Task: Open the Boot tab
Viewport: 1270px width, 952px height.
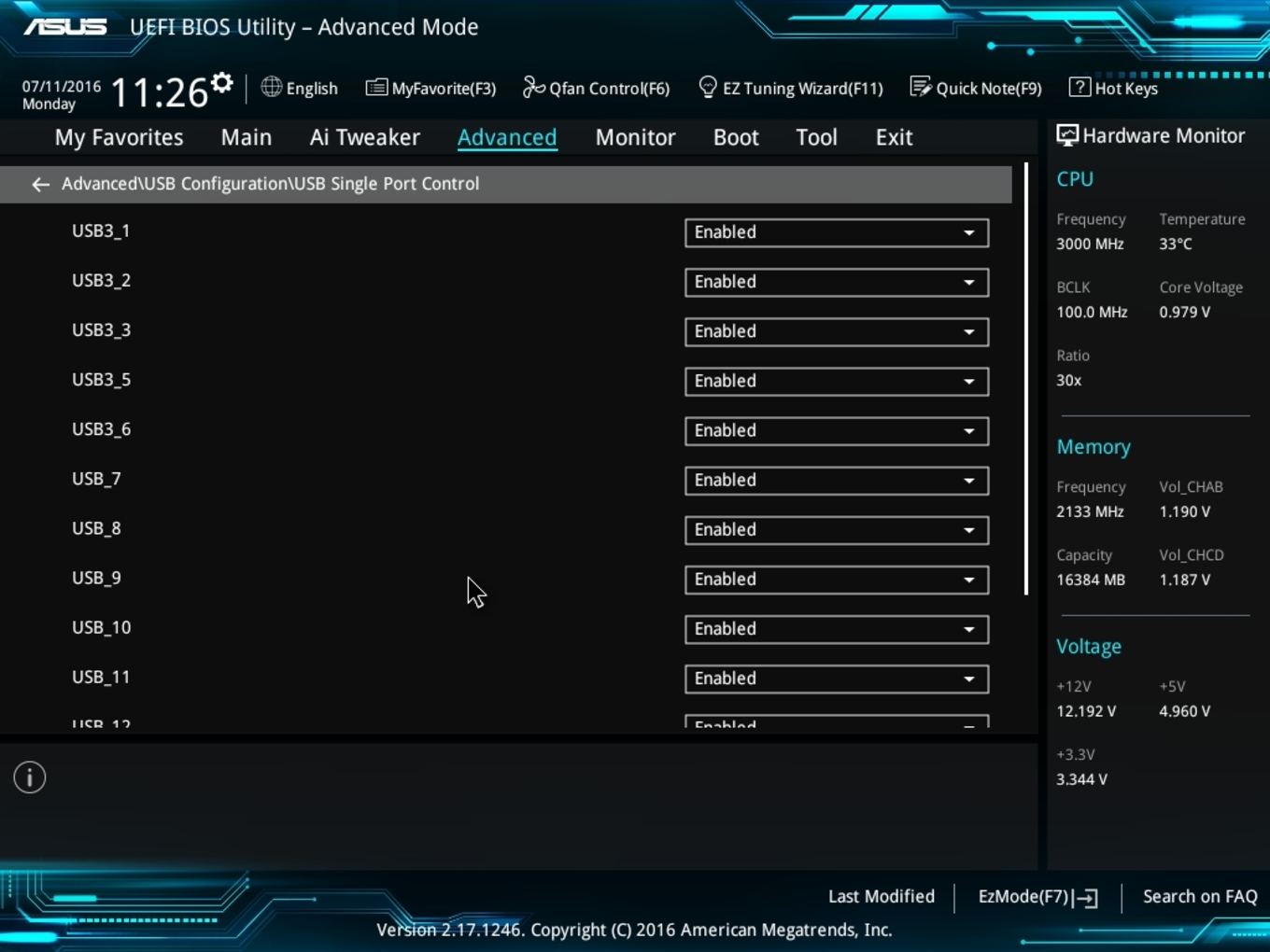Action: tap(736, 137)
